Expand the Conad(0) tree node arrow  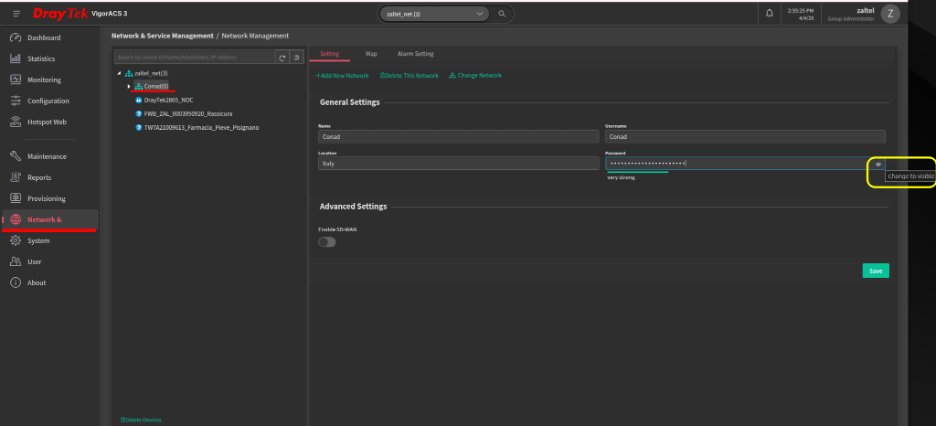coord(129,87)
